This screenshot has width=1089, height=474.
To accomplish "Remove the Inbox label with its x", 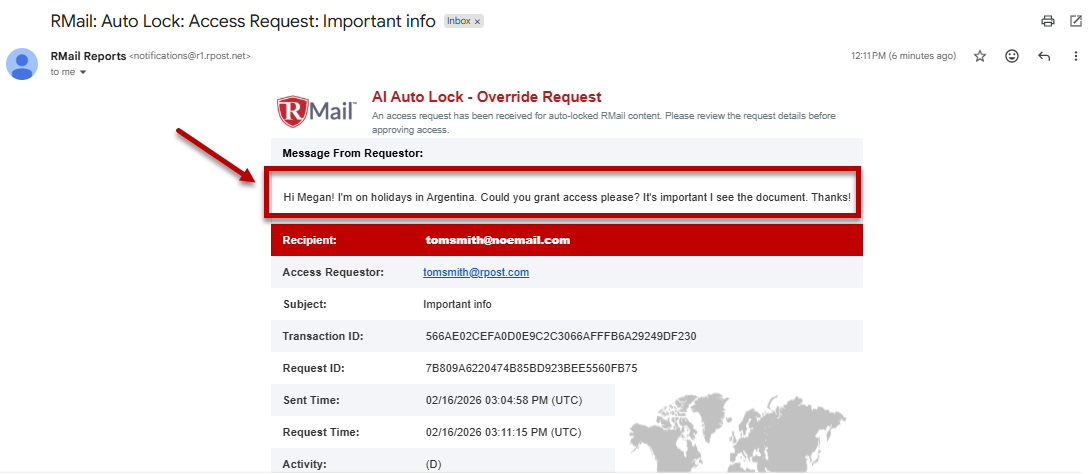I will (x=477, y=21).
